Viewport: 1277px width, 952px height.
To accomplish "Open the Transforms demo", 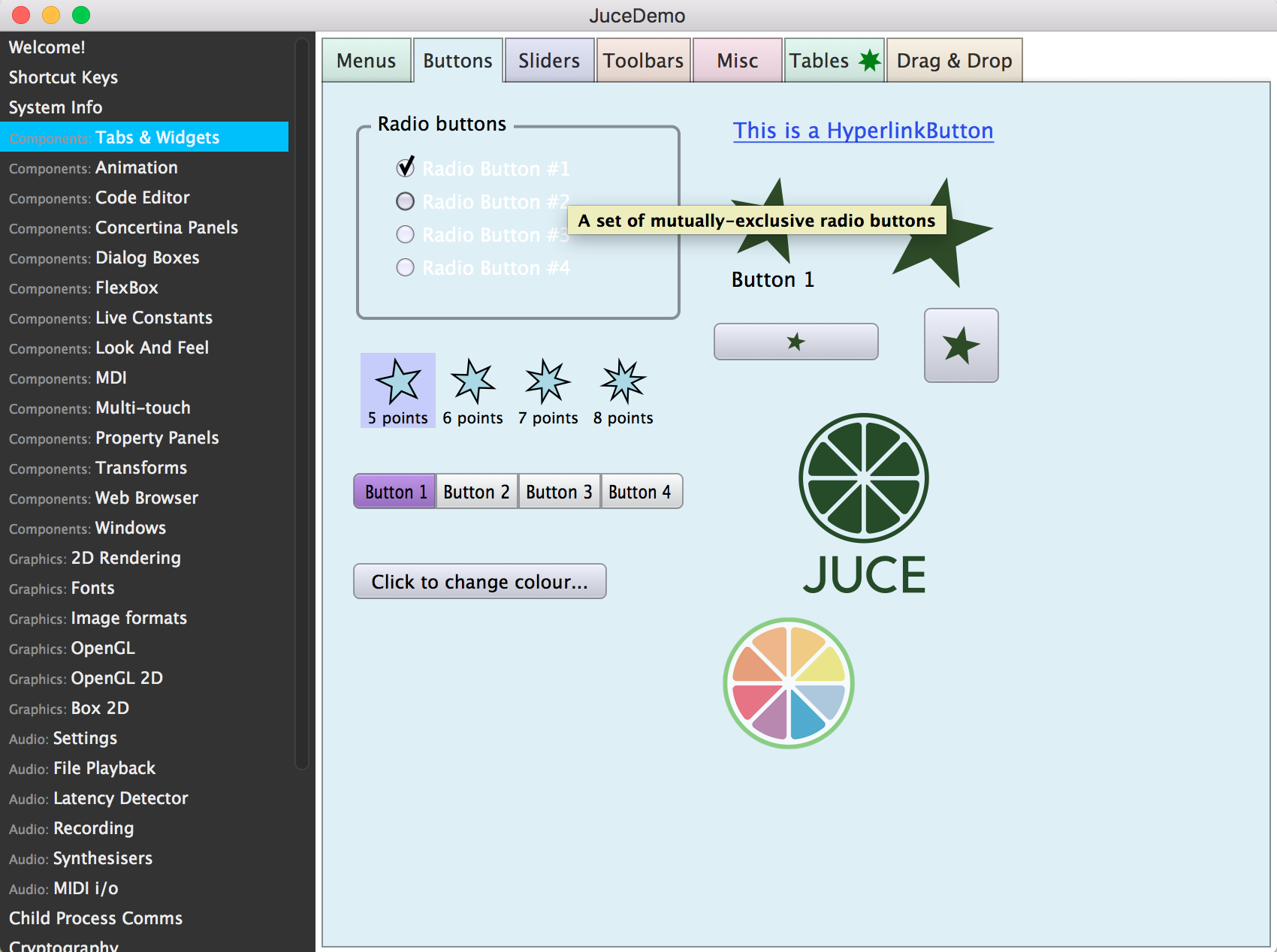I will (x=144, y=468).
